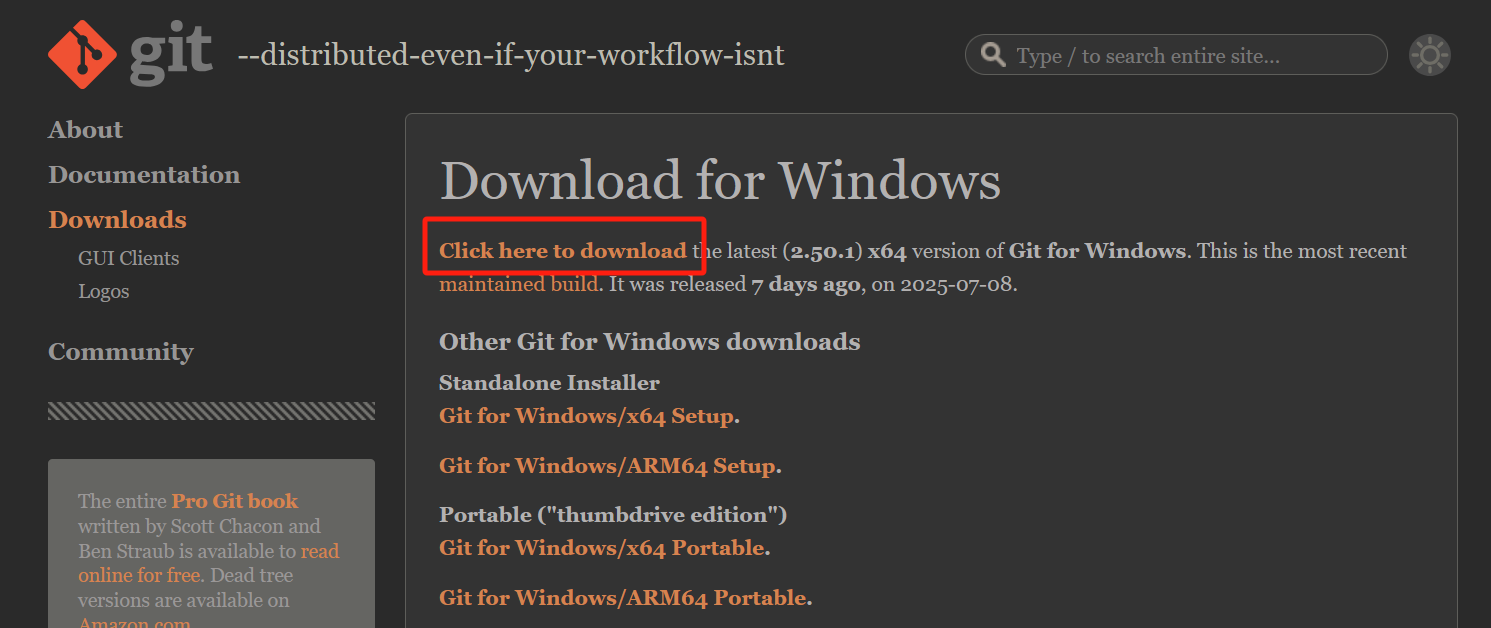Viewport: 1491px width, 628px height.
Task: Download Git for Windows/ARM64 Setup
Action: point(607,466)
